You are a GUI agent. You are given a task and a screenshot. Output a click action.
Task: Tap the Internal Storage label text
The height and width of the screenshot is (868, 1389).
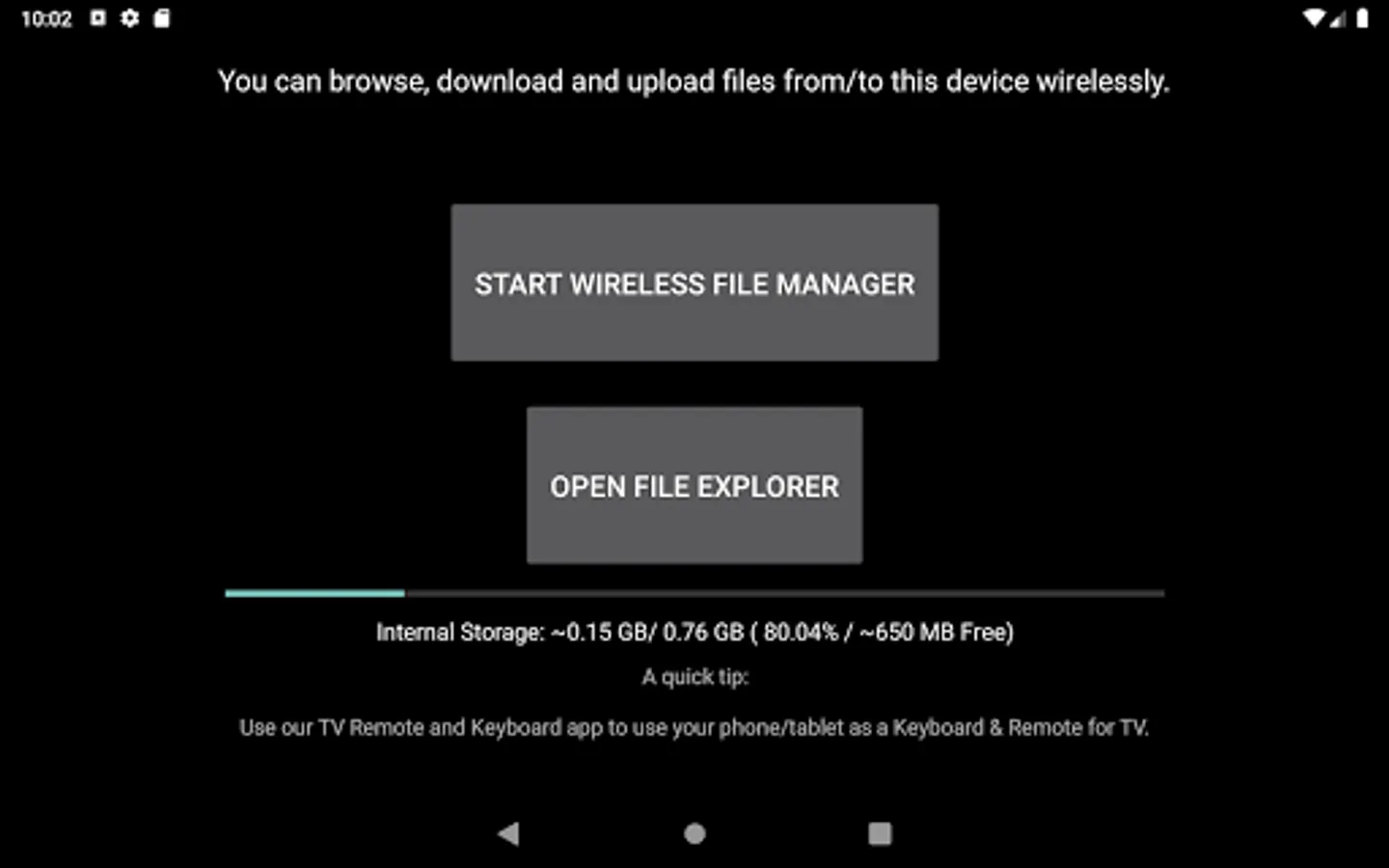(460, 633)
